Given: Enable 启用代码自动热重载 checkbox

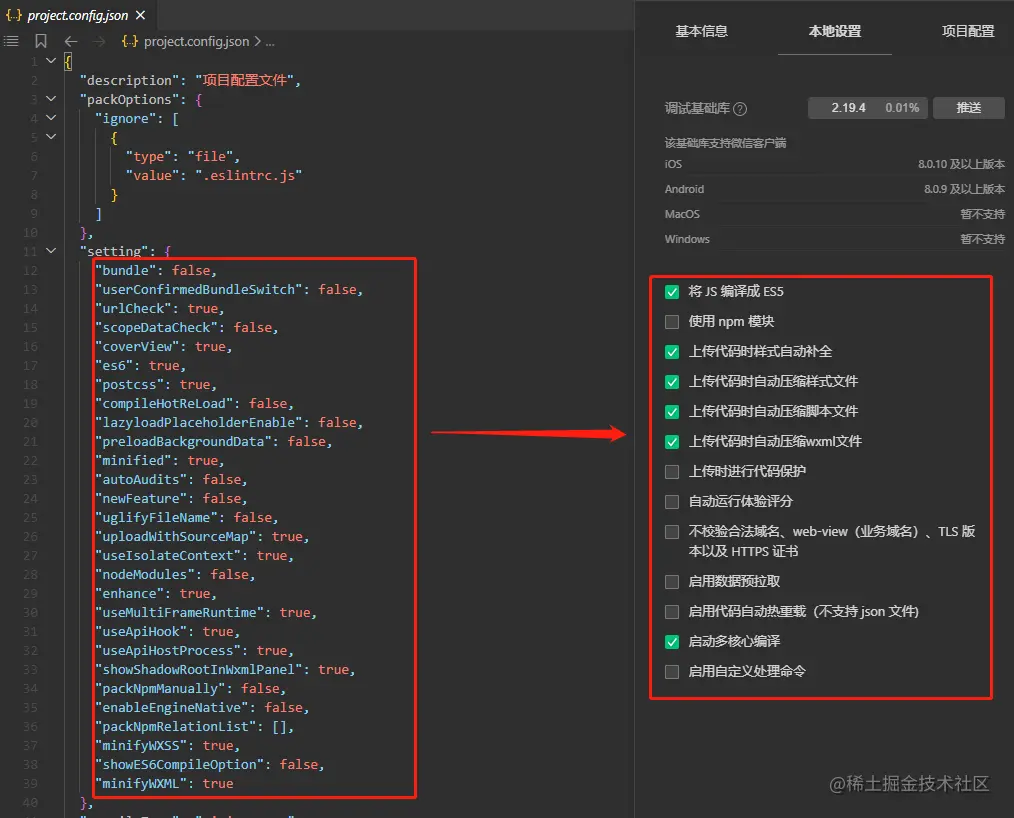Looking at the screenshot, I should click(x=672, y=612).
